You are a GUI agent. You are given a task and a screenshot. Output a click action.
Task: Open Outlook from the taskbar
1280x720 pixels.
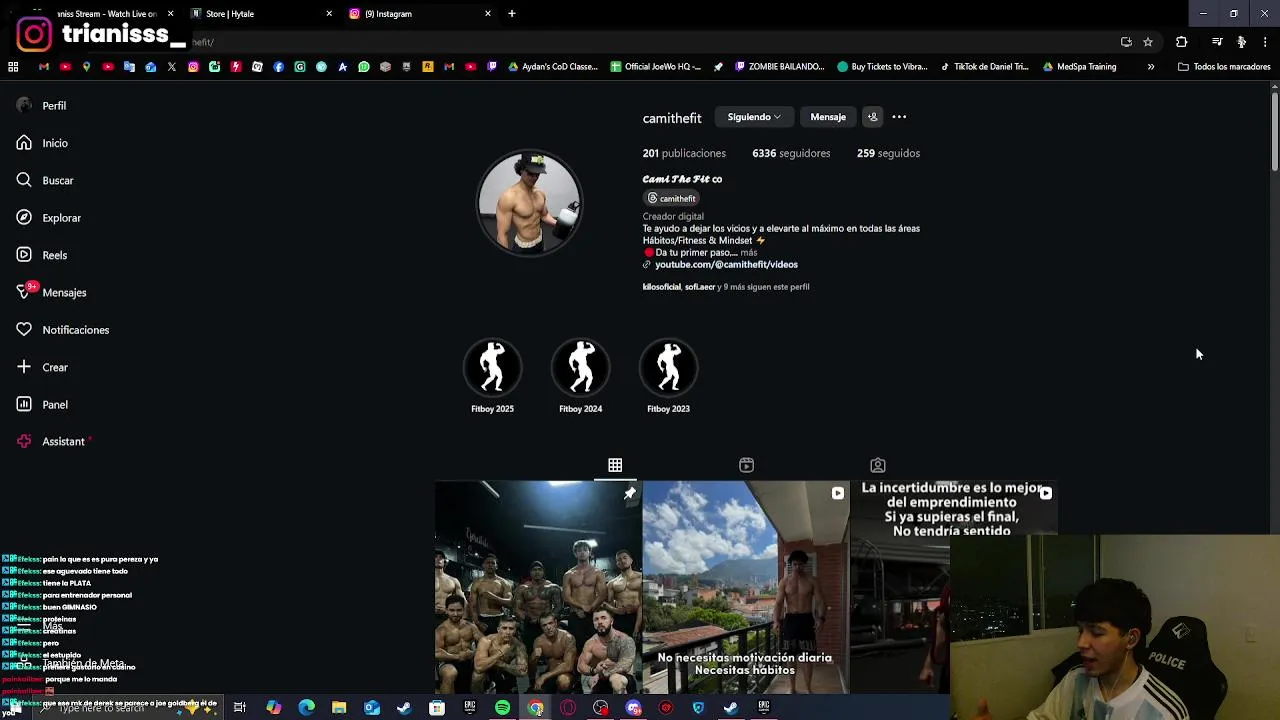click(371, 708)
